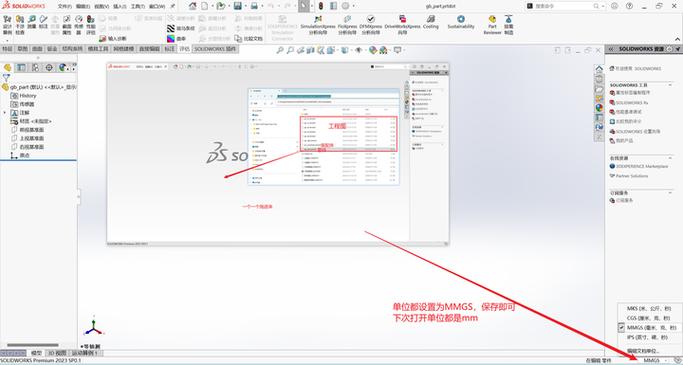The width and height of the screenshot is (683, 365).
Task: Click the help question mark icon
Action: click(x=629, y=6)
